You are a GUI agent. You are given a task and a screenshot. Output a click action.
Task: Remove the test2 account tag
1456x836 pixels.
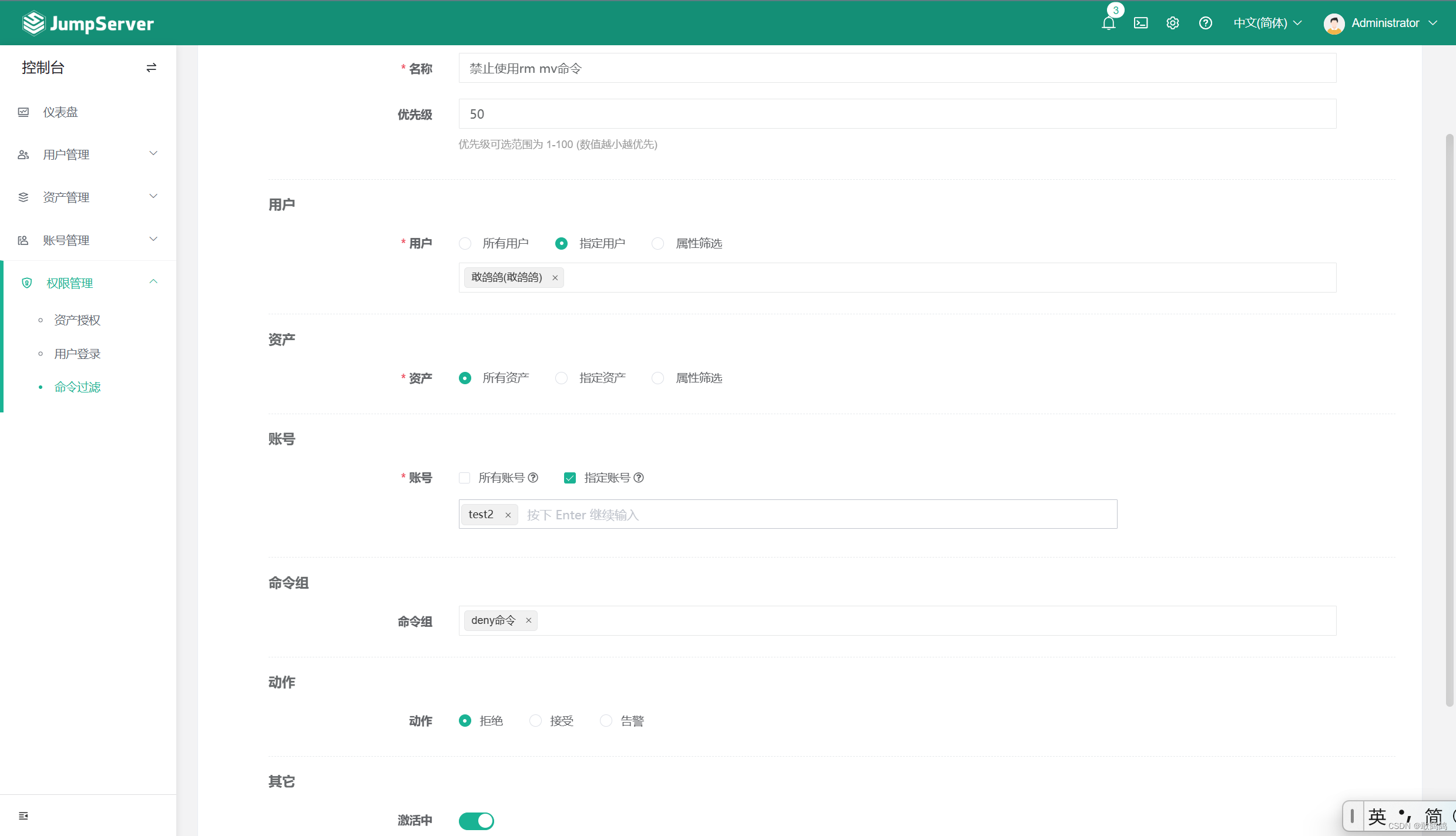508,515
